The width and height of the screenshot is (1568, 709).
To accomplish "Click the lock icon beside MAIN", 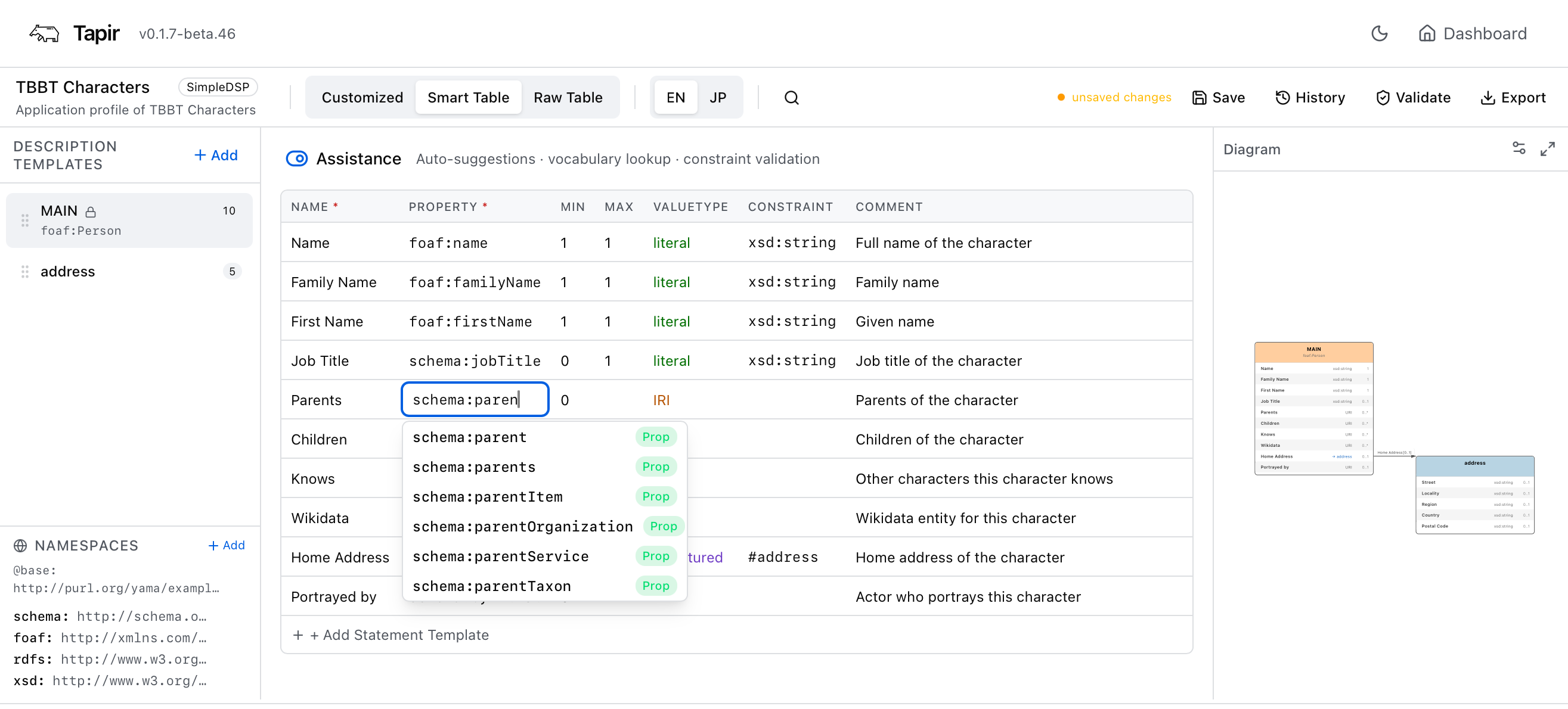I will (91, 212).
